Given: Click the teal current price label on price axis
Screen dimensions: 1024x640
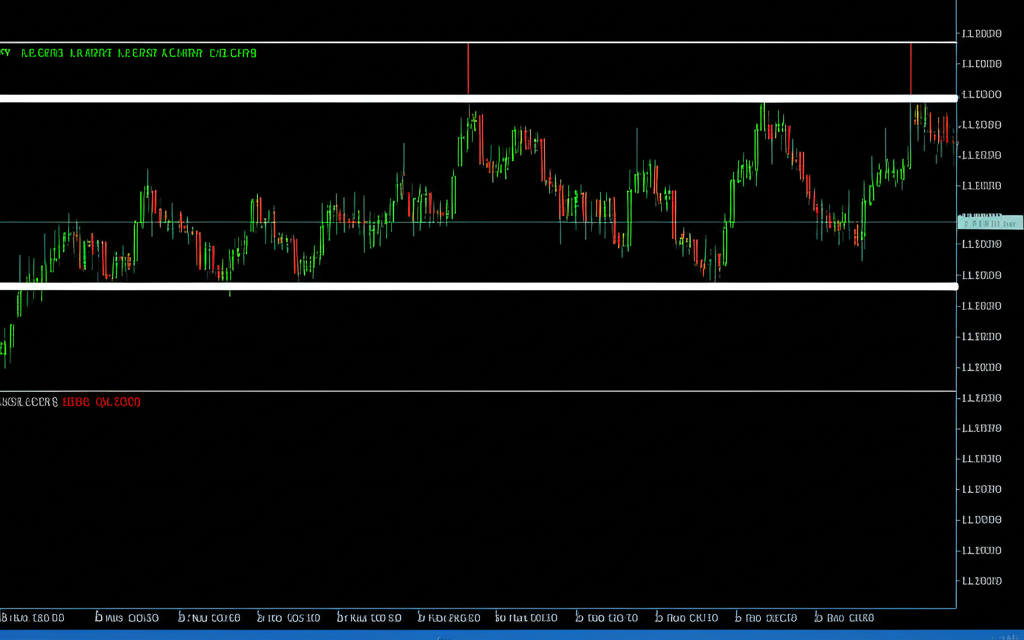Looking at the screenshot, I should pyautogui.click(x=990, y=222).
